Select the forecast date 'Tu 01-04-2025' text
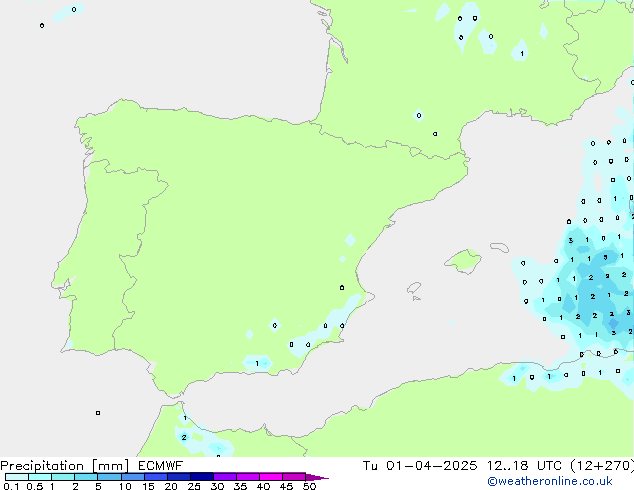Screen dimensions: 634x490 point(420,466)
